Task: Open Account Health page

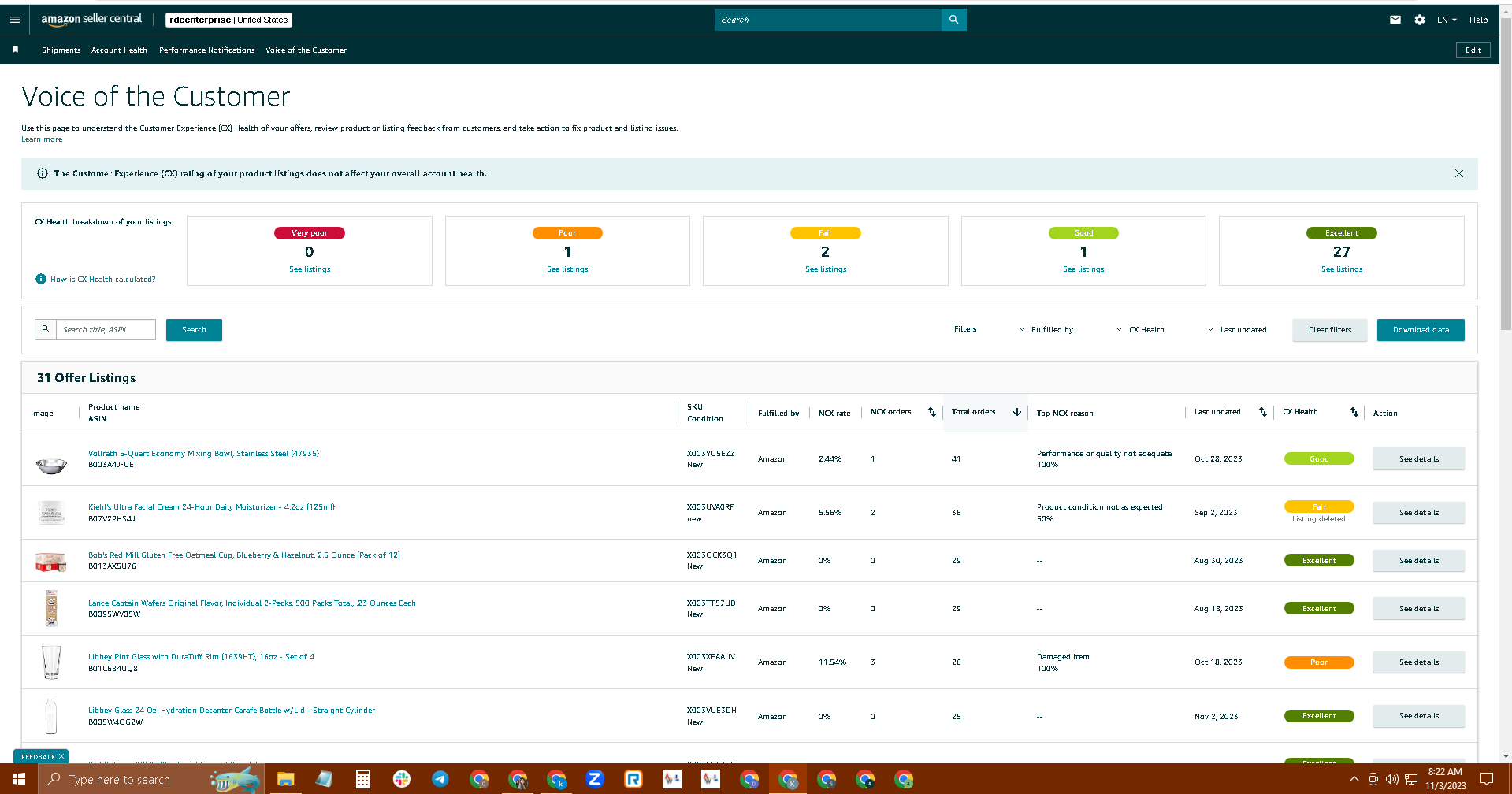Action: tap(119, 50)
